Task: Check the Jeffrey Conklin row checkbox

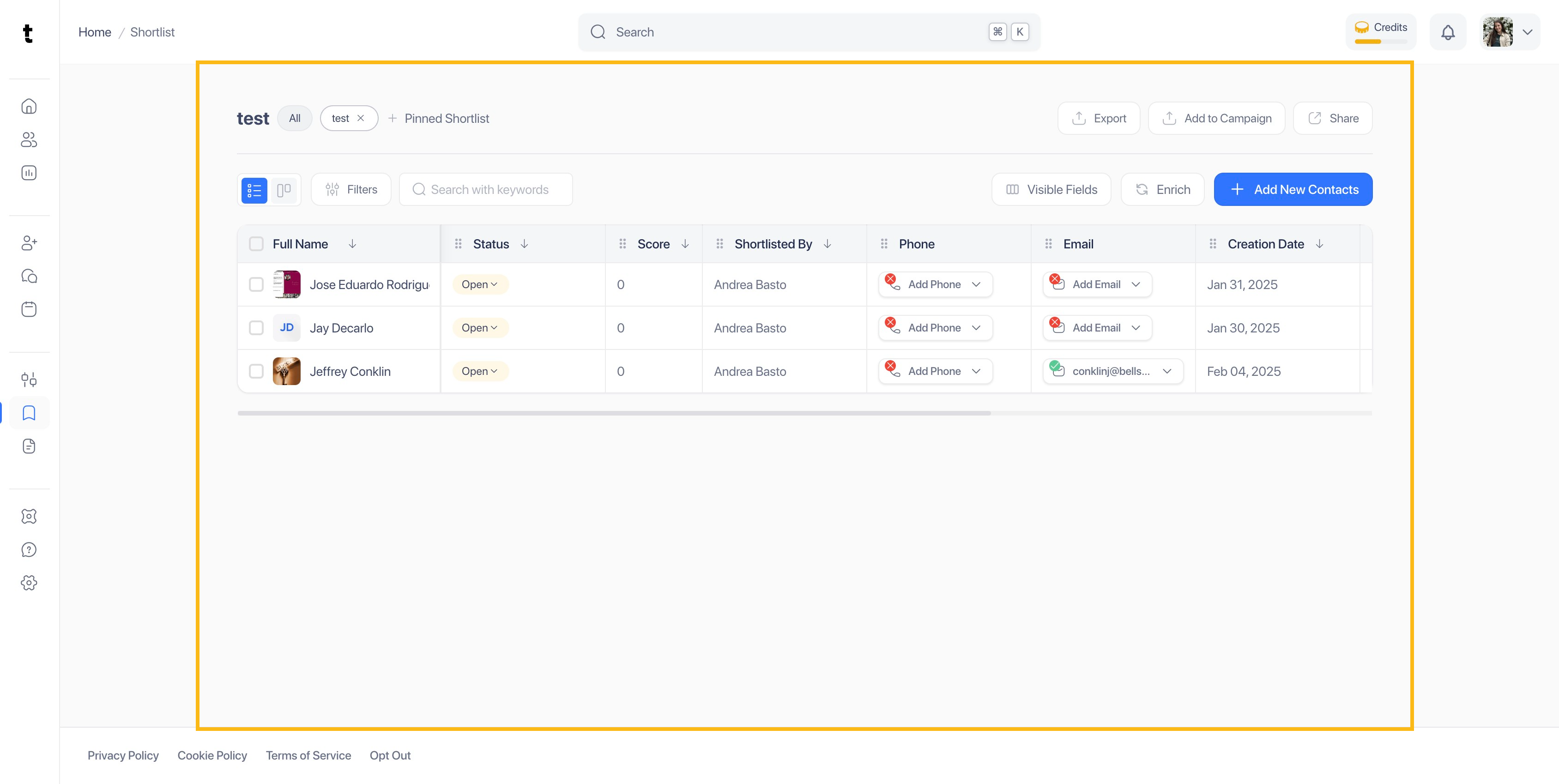Action: click(x=256, y=371)
